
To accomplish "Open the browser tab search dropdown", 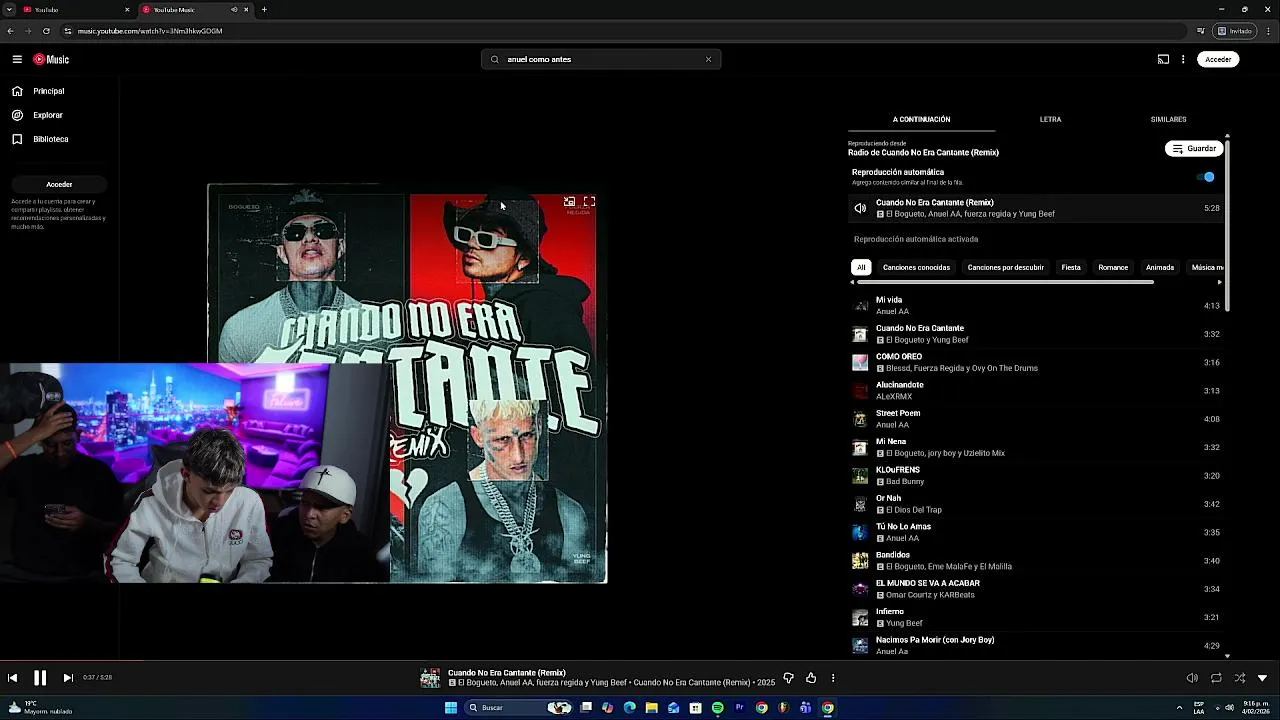I will coord(9,9).
